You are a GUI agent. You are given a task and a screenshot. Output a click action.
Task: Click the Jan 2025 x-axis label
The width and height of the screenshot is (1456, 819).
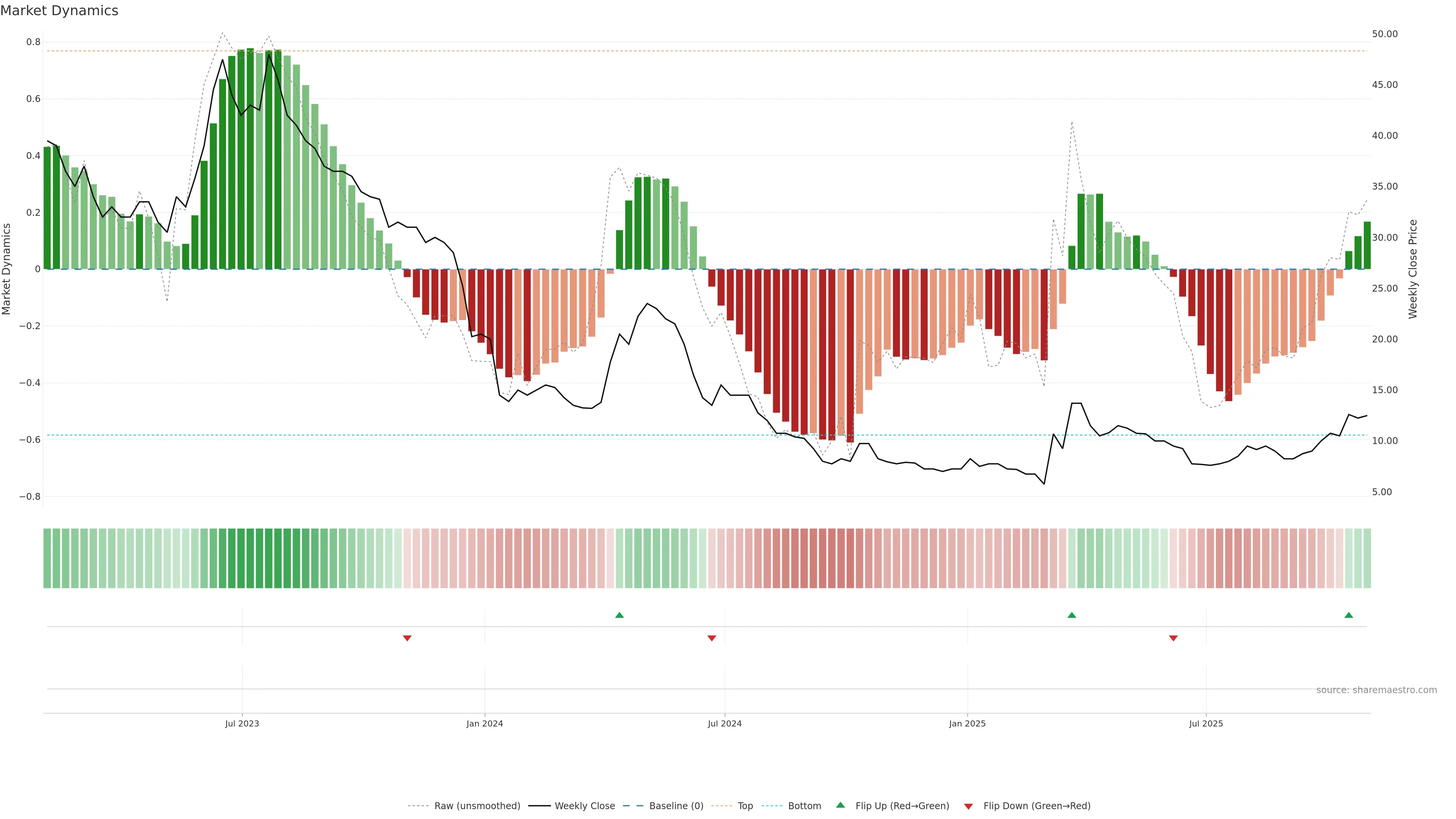point(967,723)
